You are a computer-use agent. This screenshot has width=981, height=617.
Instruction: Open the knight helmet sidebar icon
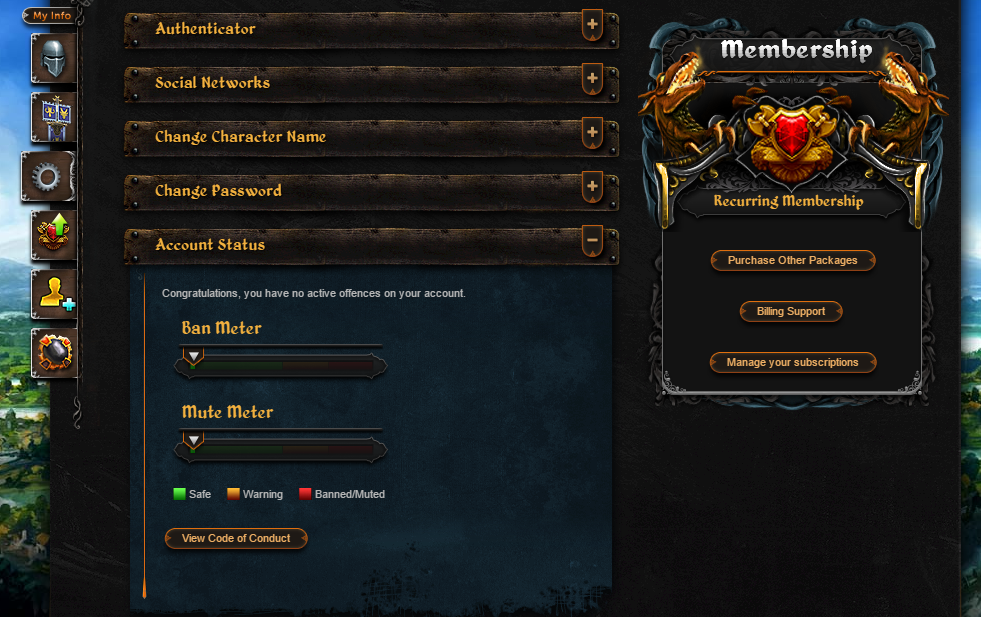click(x=54, y=58)
